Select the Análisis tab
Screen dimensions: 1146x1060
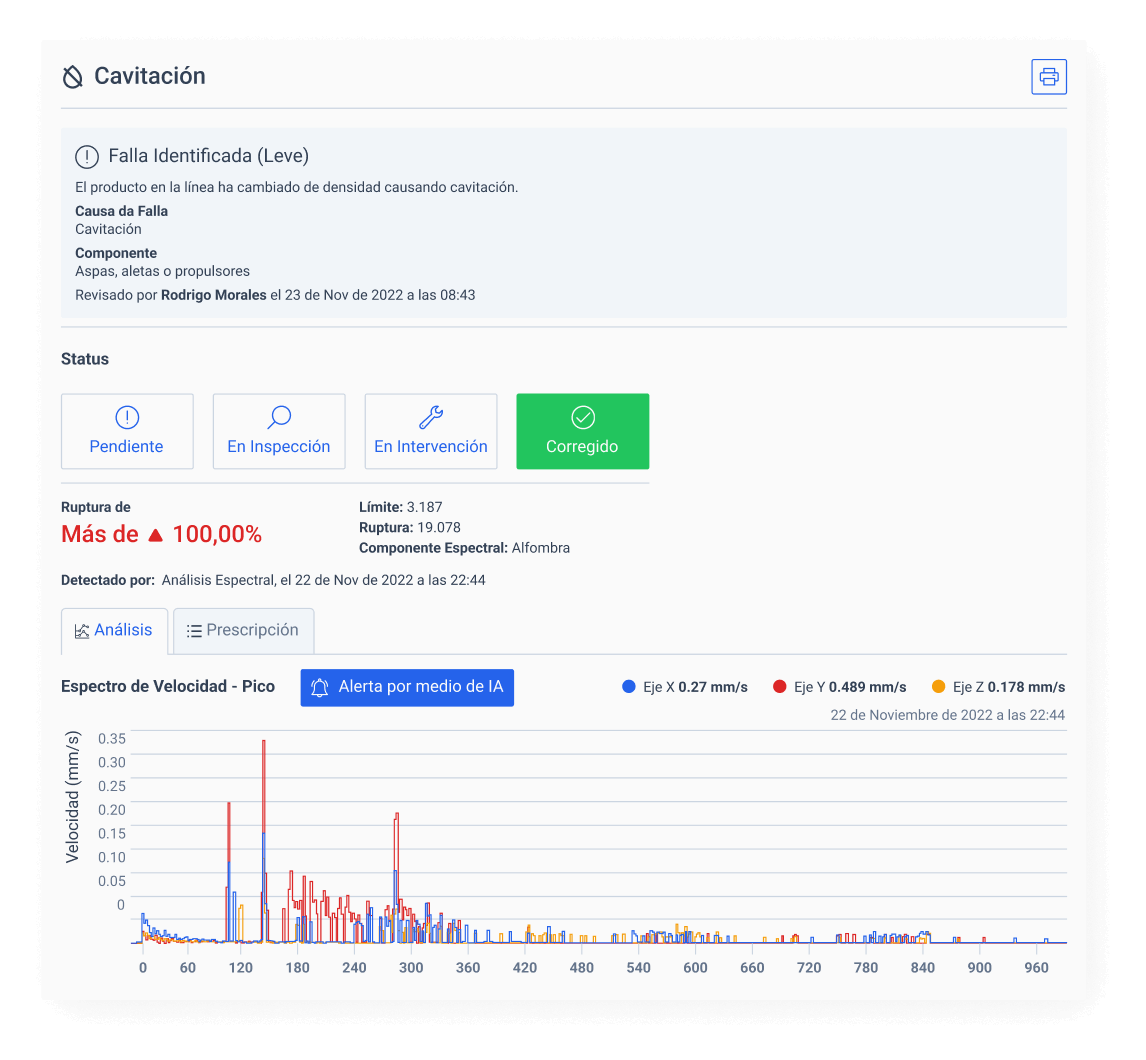[114, 630]
